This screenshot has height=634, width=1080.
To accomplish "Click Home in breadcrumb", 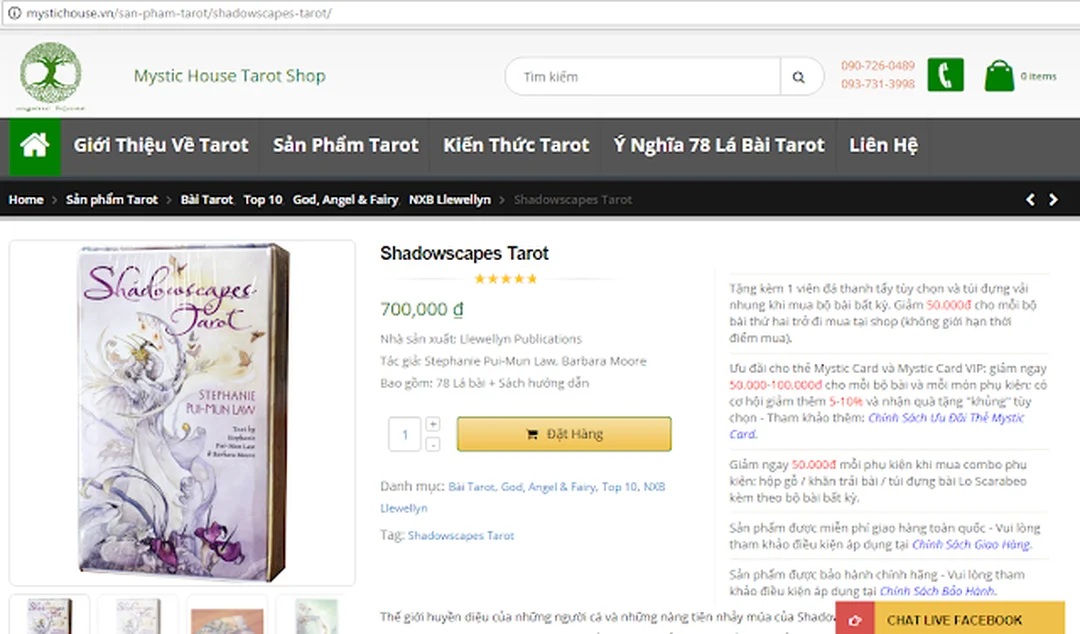I will [25, 200].
